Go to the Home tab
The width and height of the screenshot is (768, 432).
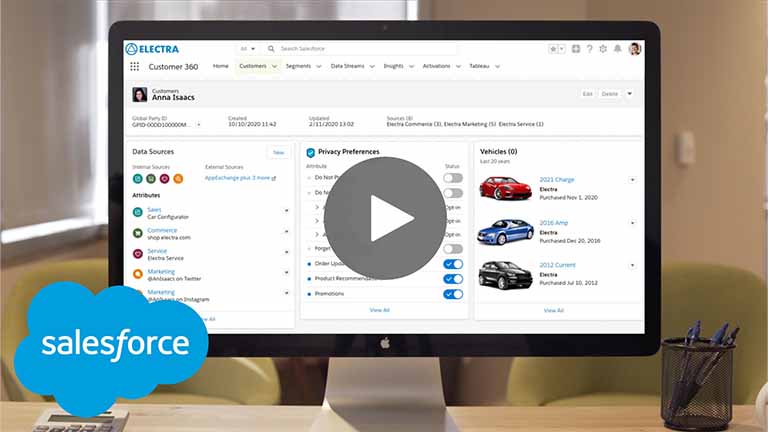220,66
